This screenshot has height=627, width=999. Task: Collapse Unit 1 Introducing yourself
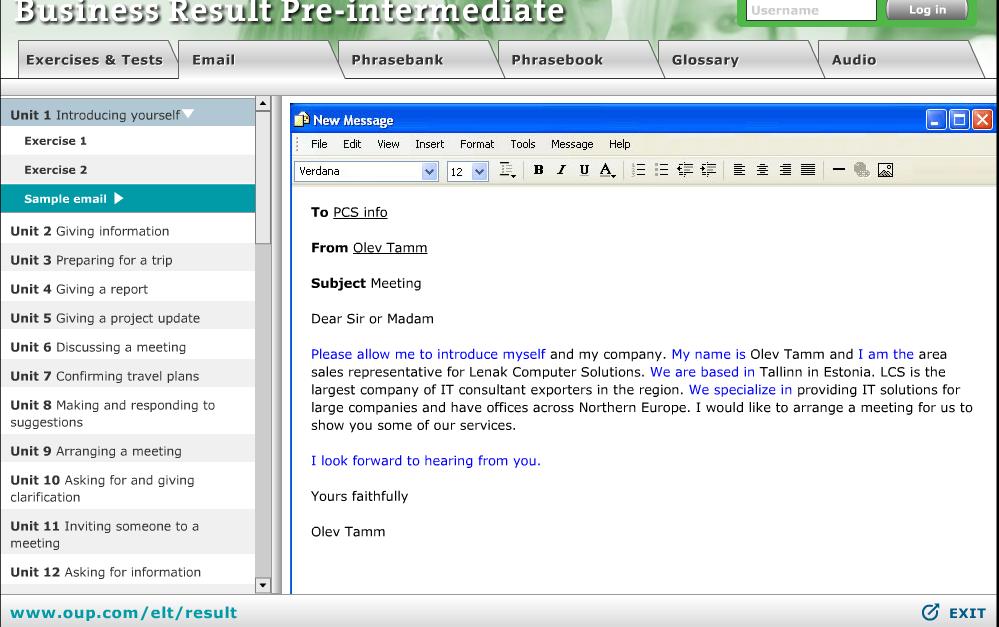(x=128, y=115)
